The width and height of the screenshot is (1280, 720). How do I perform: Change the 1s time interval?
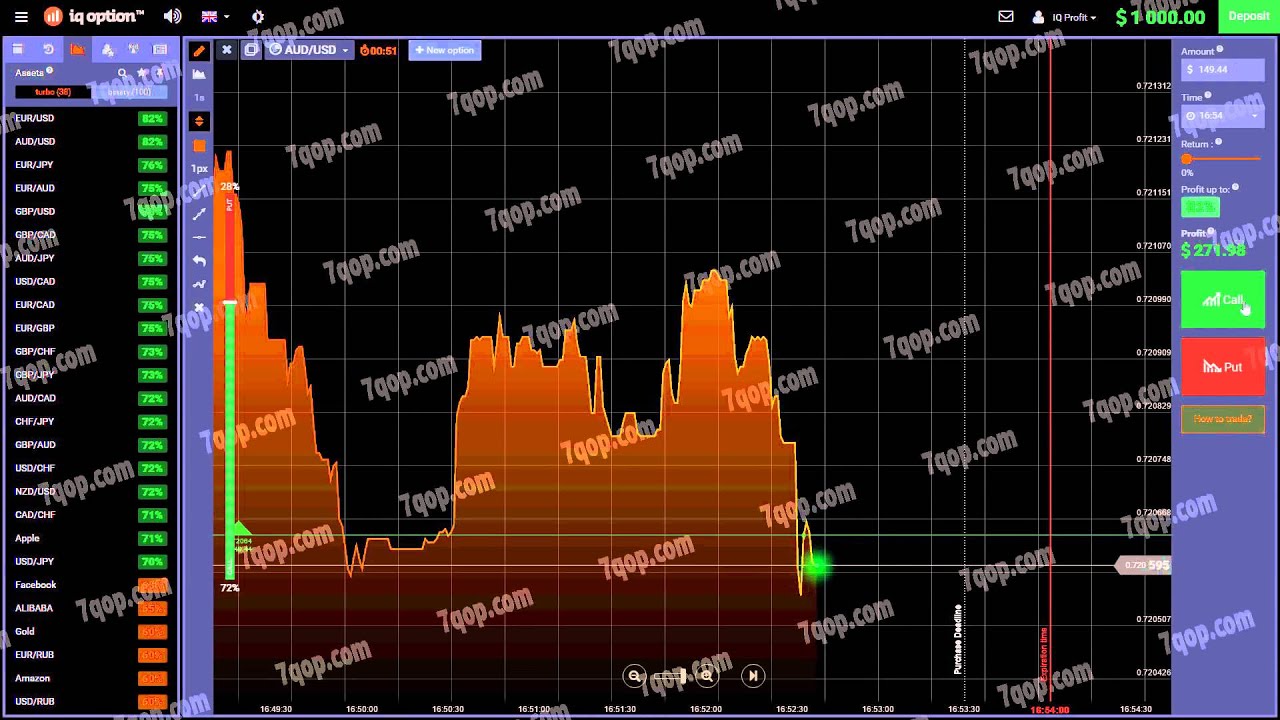199,98
